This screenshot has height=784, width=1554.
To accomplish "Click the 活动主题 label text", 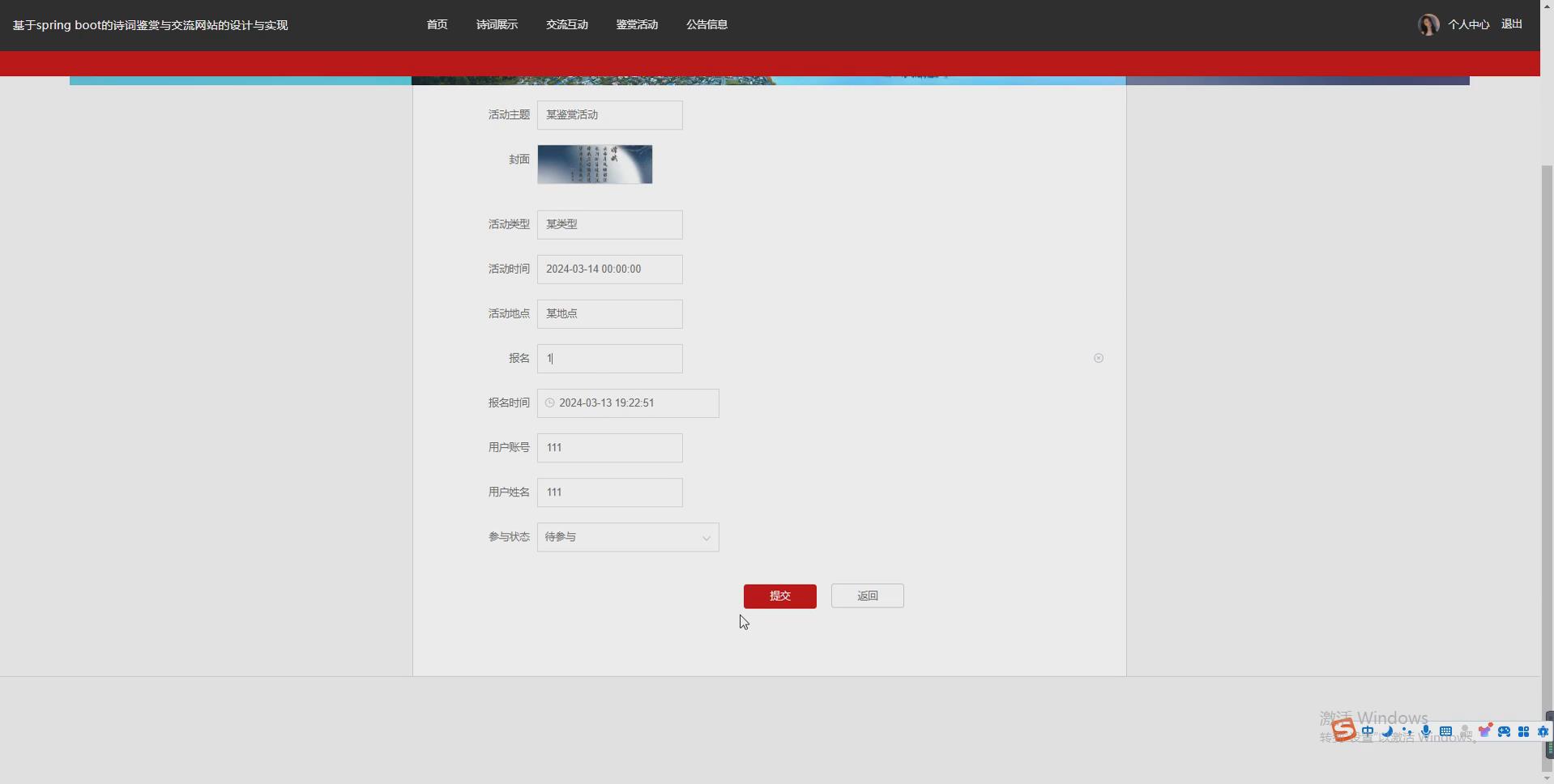I will (x=509, y=115).
